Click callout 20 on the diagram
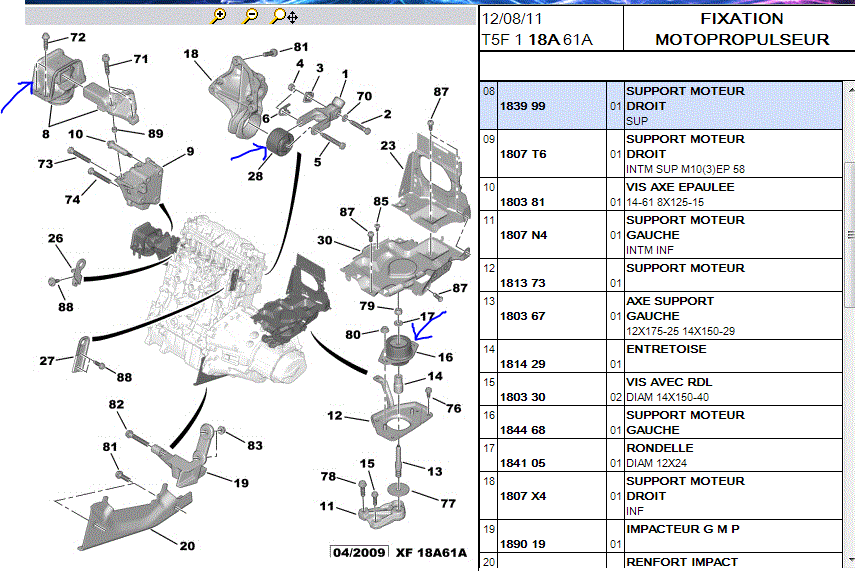Screen dimensions: 855x577 point(187,546)
